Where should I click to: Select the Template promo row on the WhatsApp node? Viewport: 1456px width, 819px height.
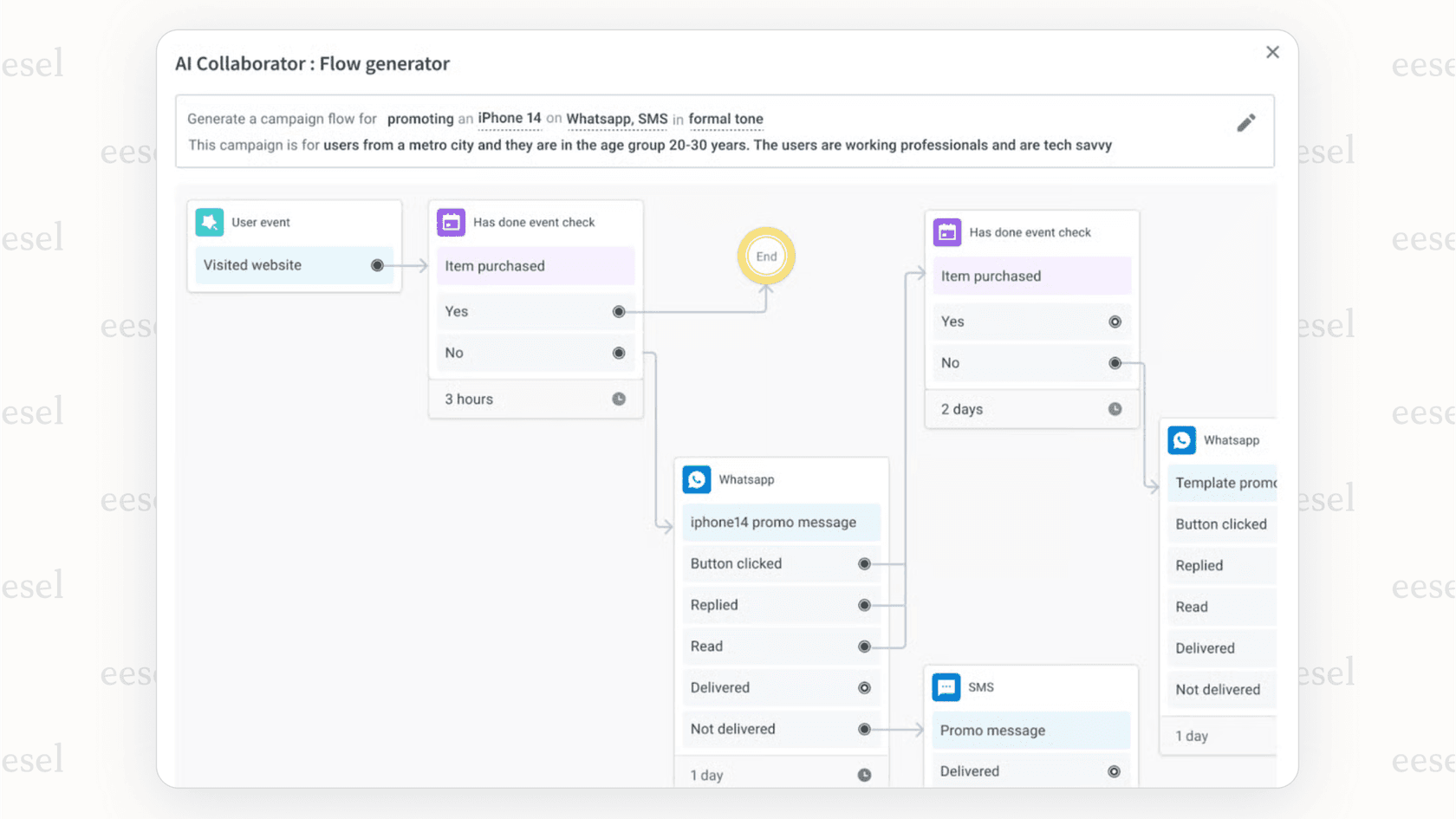coord(1224,483)
